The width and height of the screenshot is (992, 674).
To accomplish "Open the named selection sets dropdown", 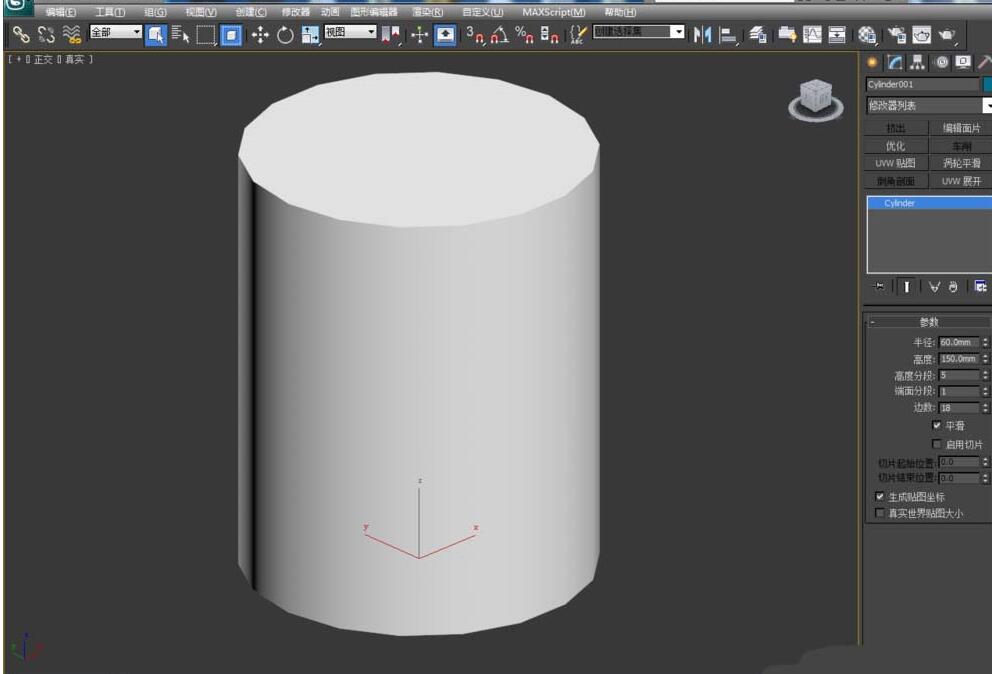I will click(x=639, y=31).
